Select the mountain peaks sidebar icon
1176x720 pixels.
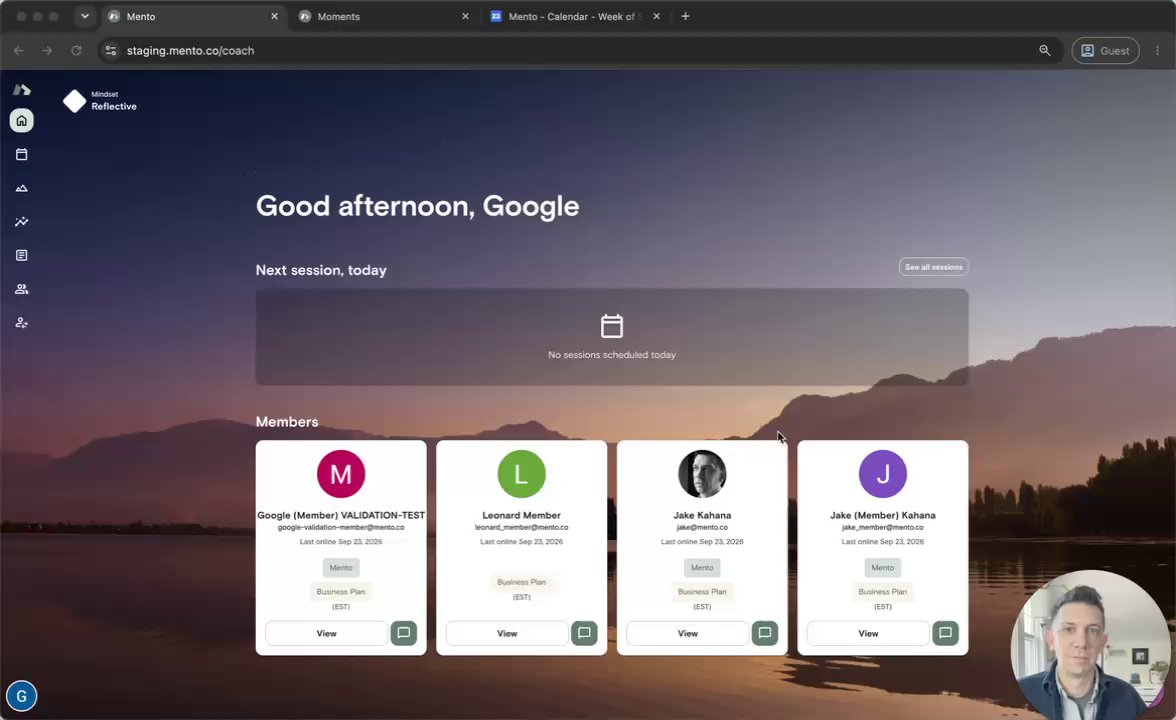(22, 188)
